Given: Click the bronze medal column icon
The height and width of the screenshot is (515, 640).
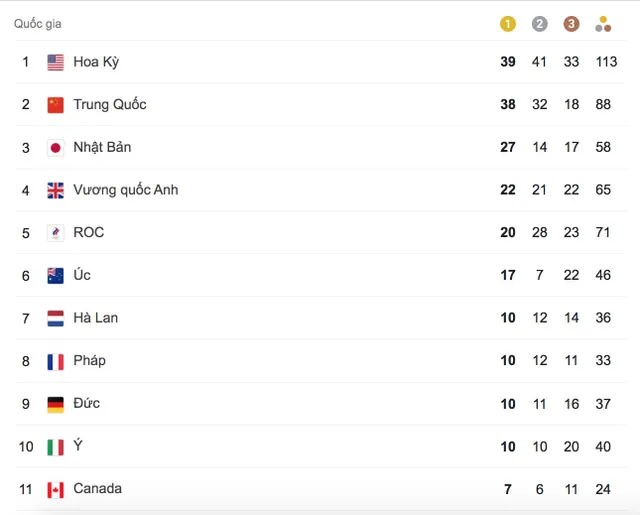Looking at the screenshot, I should [571, 24].
